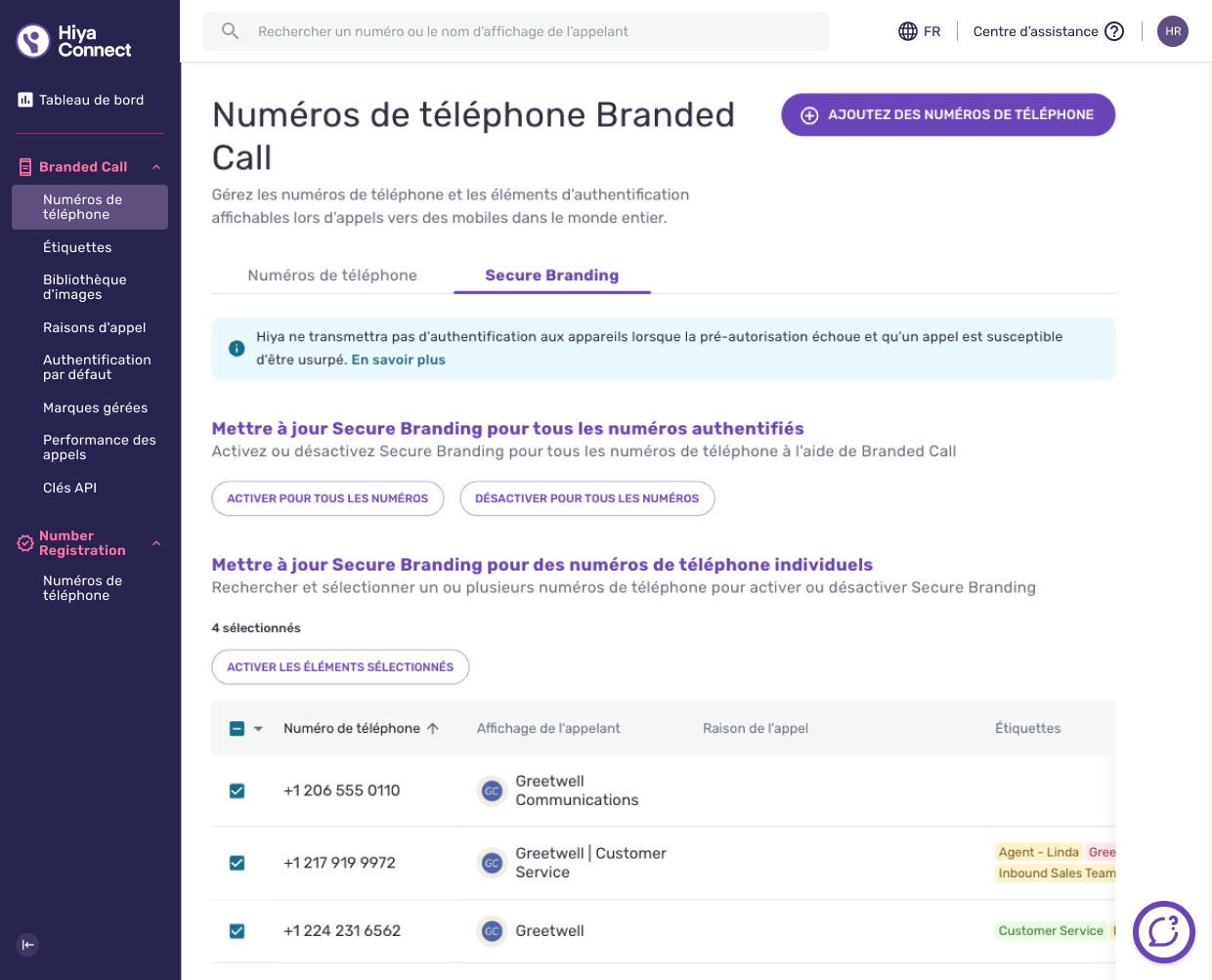Viewport: 1212px width, 980px height.
Task: Click the Greetwell | Customer Service caller name
Action: 590,863
